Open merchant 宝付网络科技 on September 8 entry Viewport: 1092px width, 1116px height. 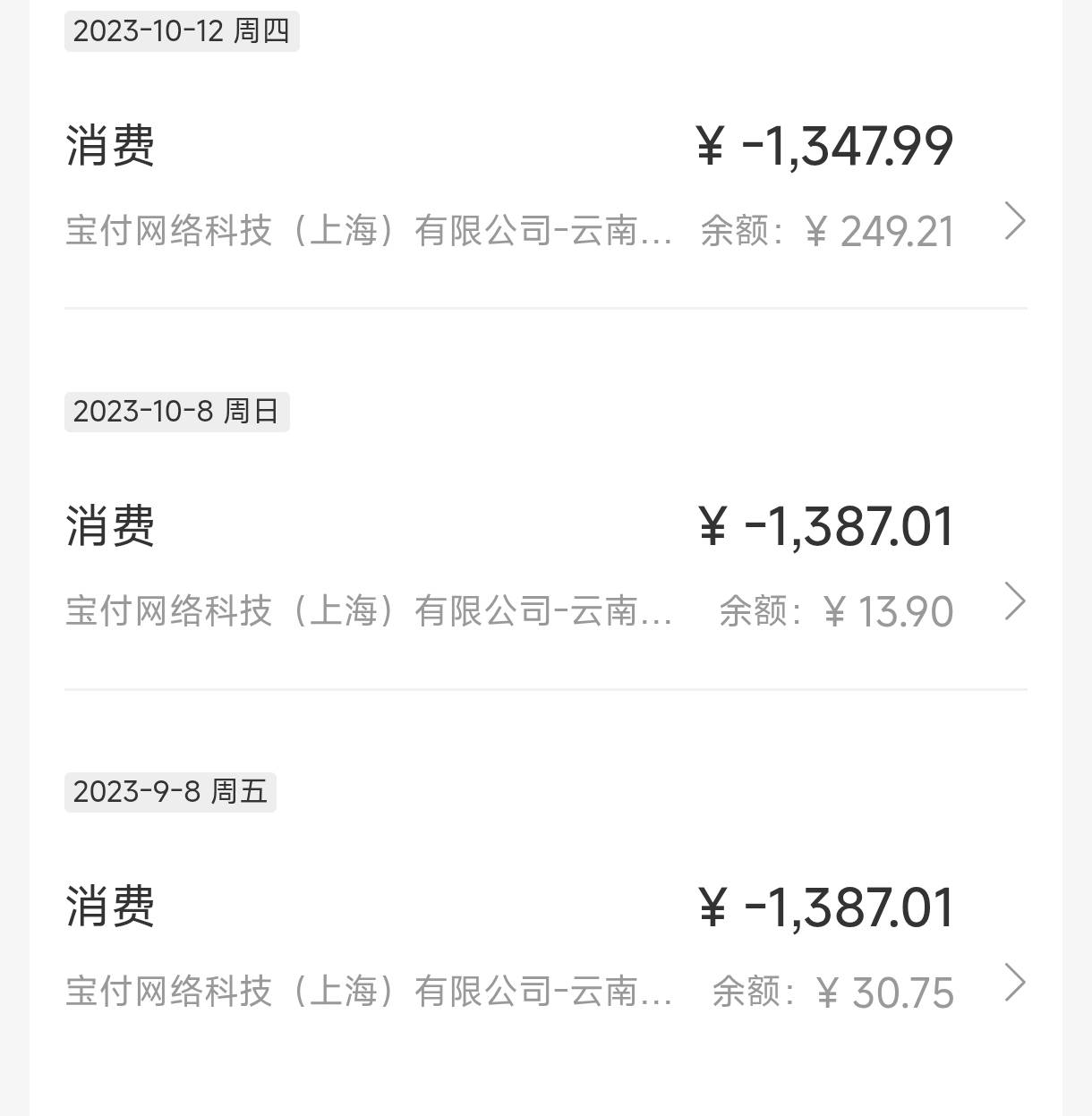point(369,992)
